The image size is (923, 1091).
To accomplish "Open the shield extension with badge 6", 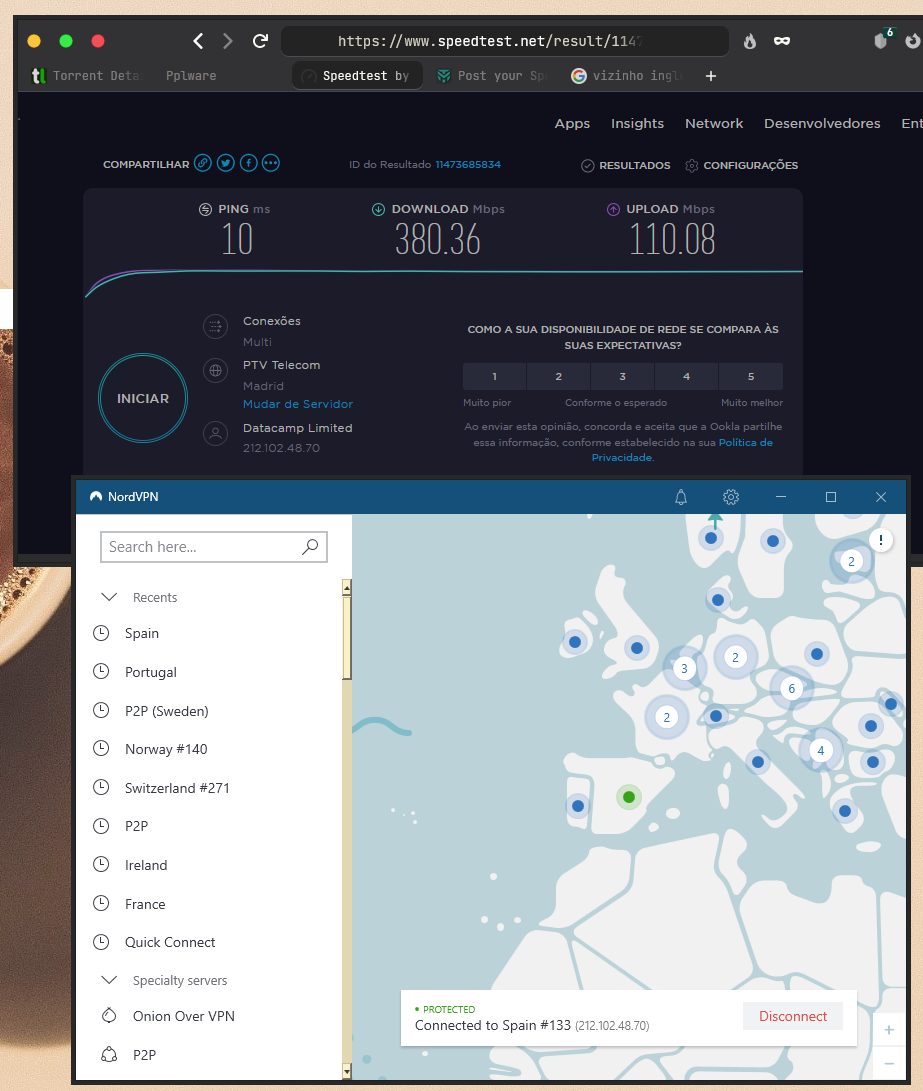I will point(881,40).
